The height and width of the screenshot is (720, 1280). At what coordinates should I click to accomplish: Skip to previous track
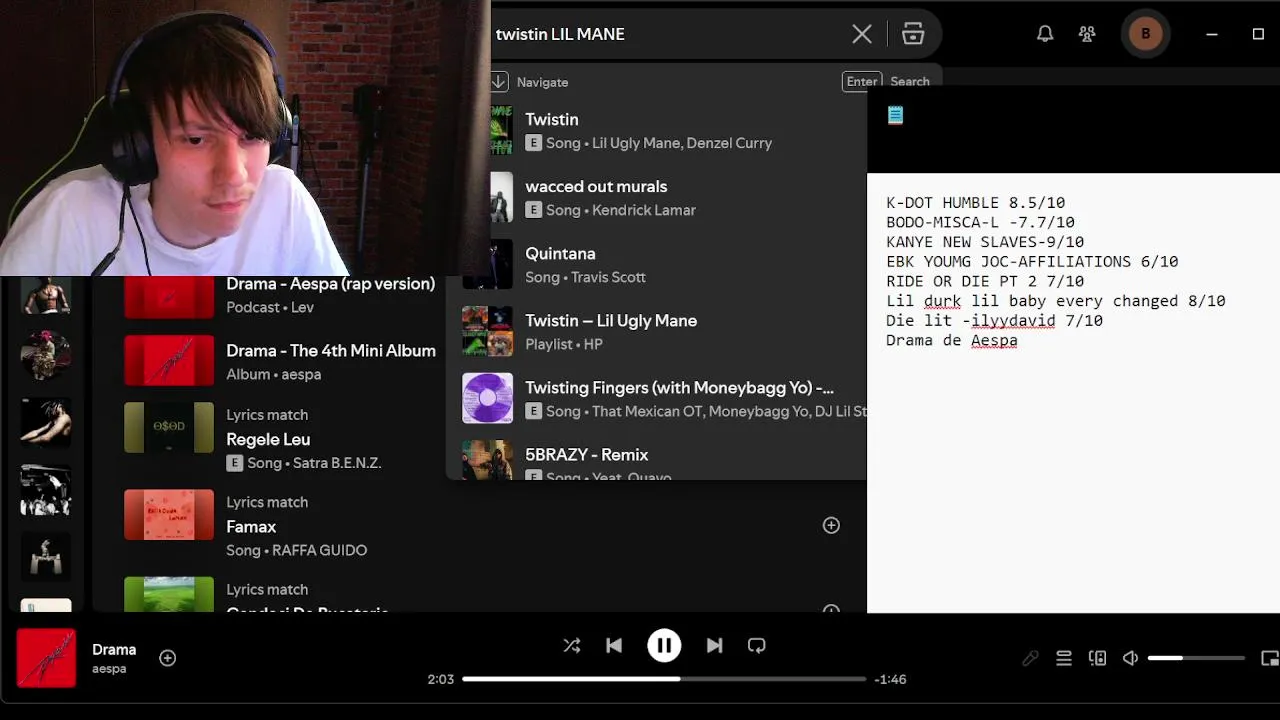[x=614, y=646]
